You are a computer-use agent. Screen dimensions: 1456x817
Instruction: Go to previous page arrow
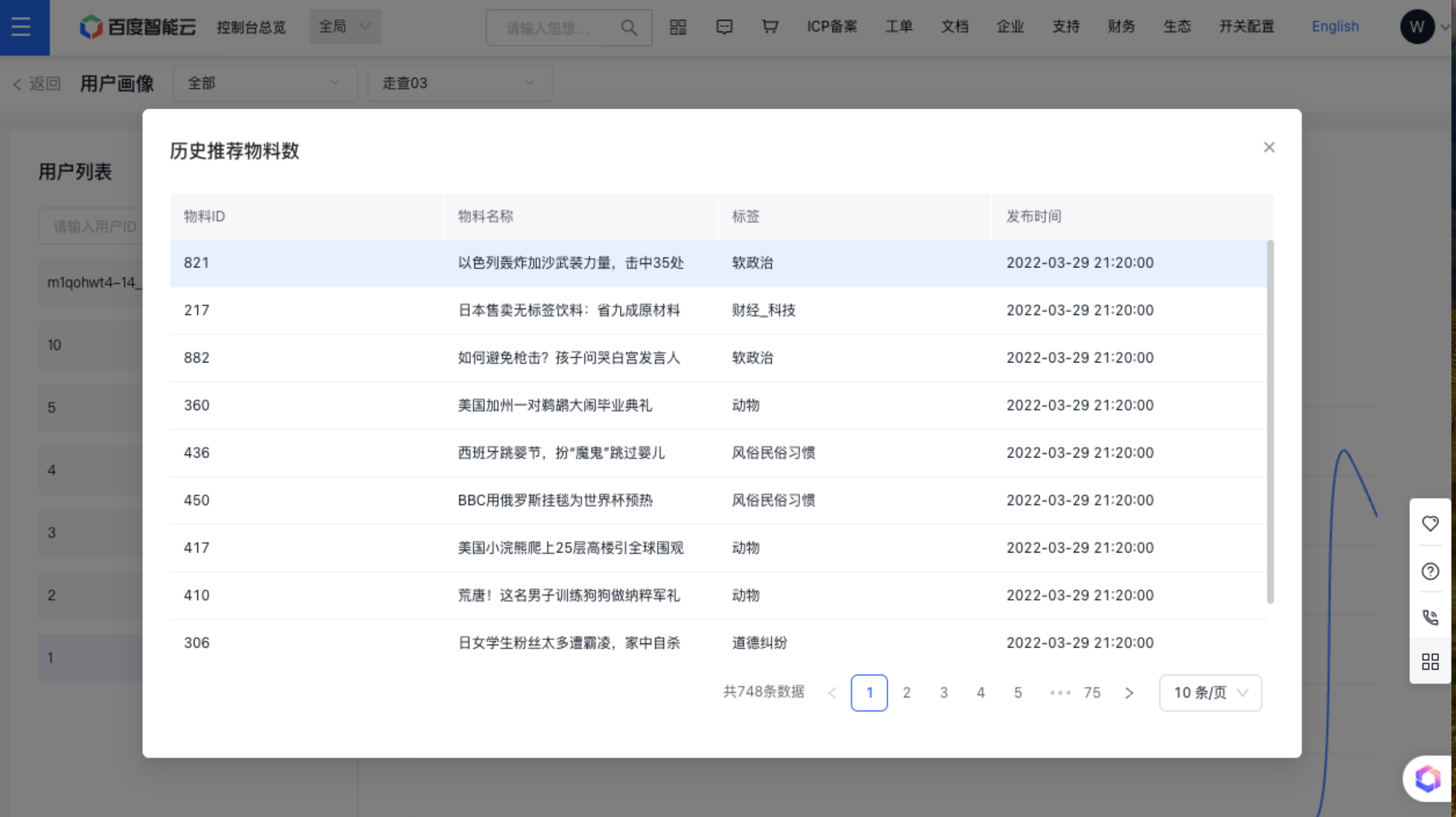[x=832, y=693]
